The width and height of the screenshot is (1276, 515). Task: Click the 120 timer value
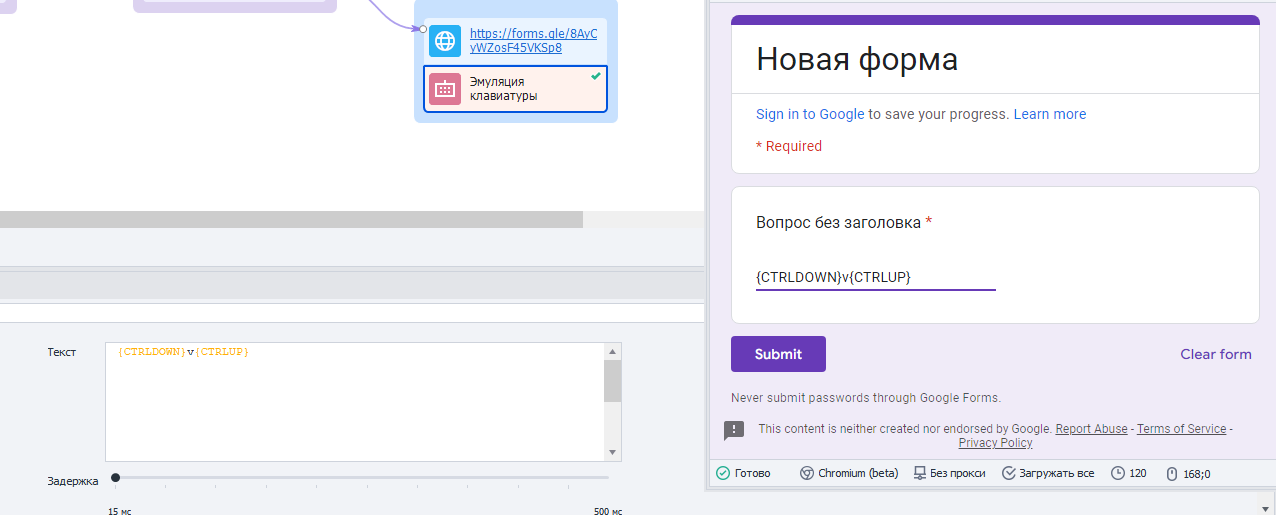[x=1138, y=473]
